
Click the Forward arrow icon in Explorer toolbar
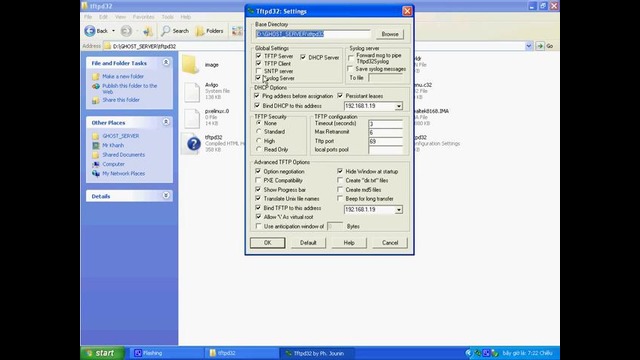click(x=126, y=31)
